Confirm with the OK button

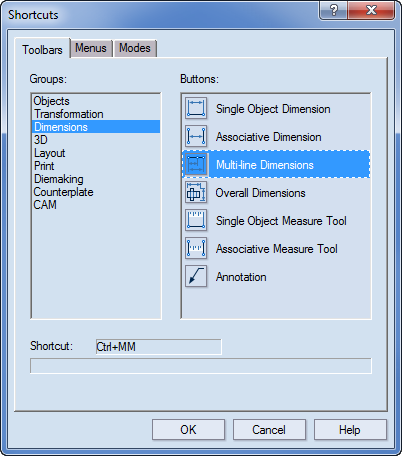pyautogui.click(x=188, y=430)
